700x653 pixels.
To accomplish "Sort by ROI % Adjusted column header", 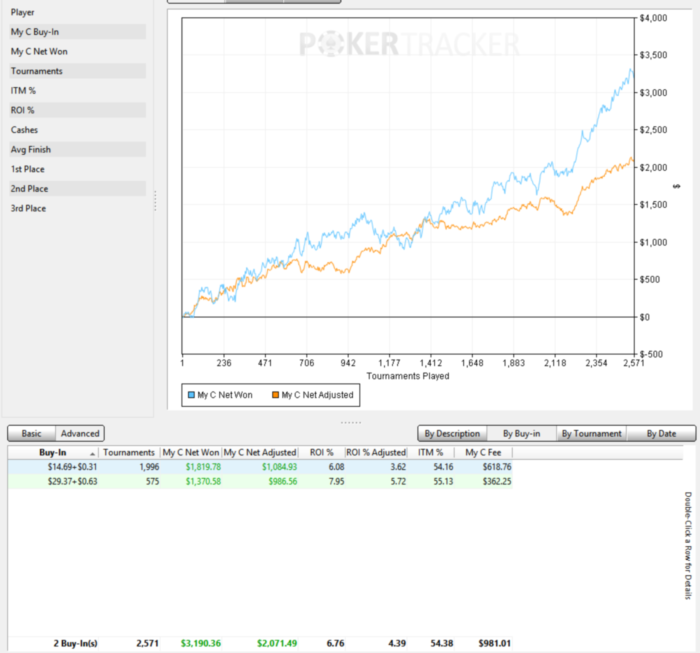I will coord(376,453).
